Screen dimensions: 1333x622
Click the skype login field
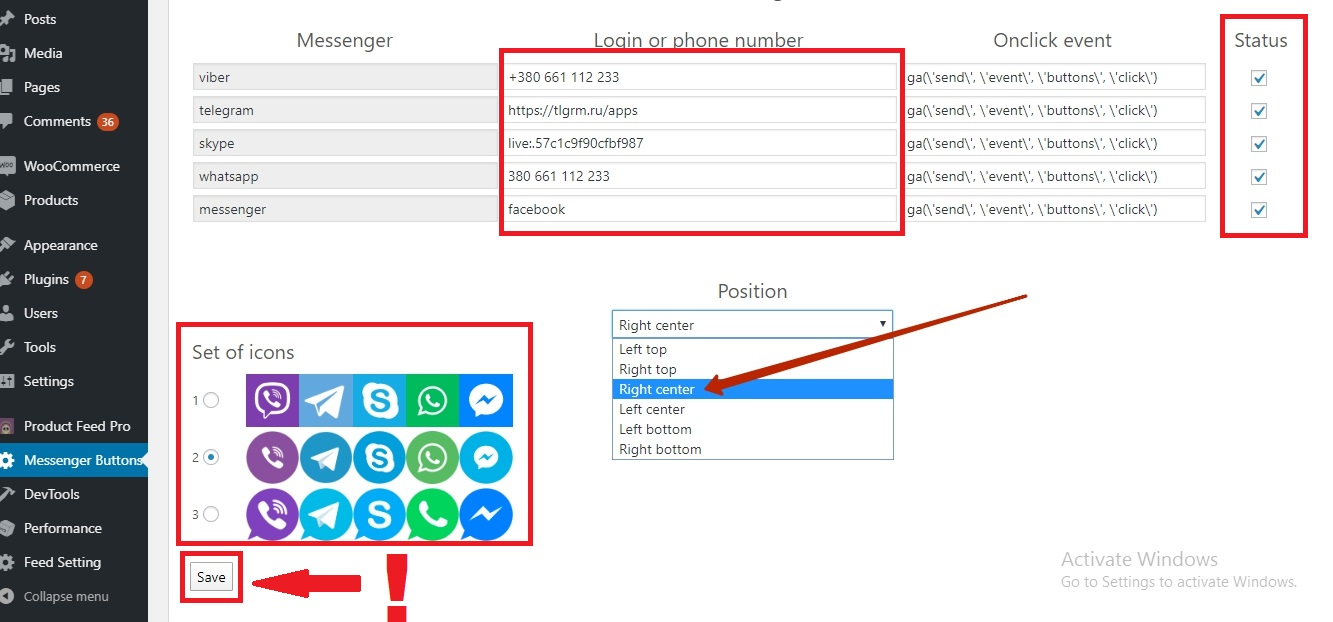tap(700, 143)
